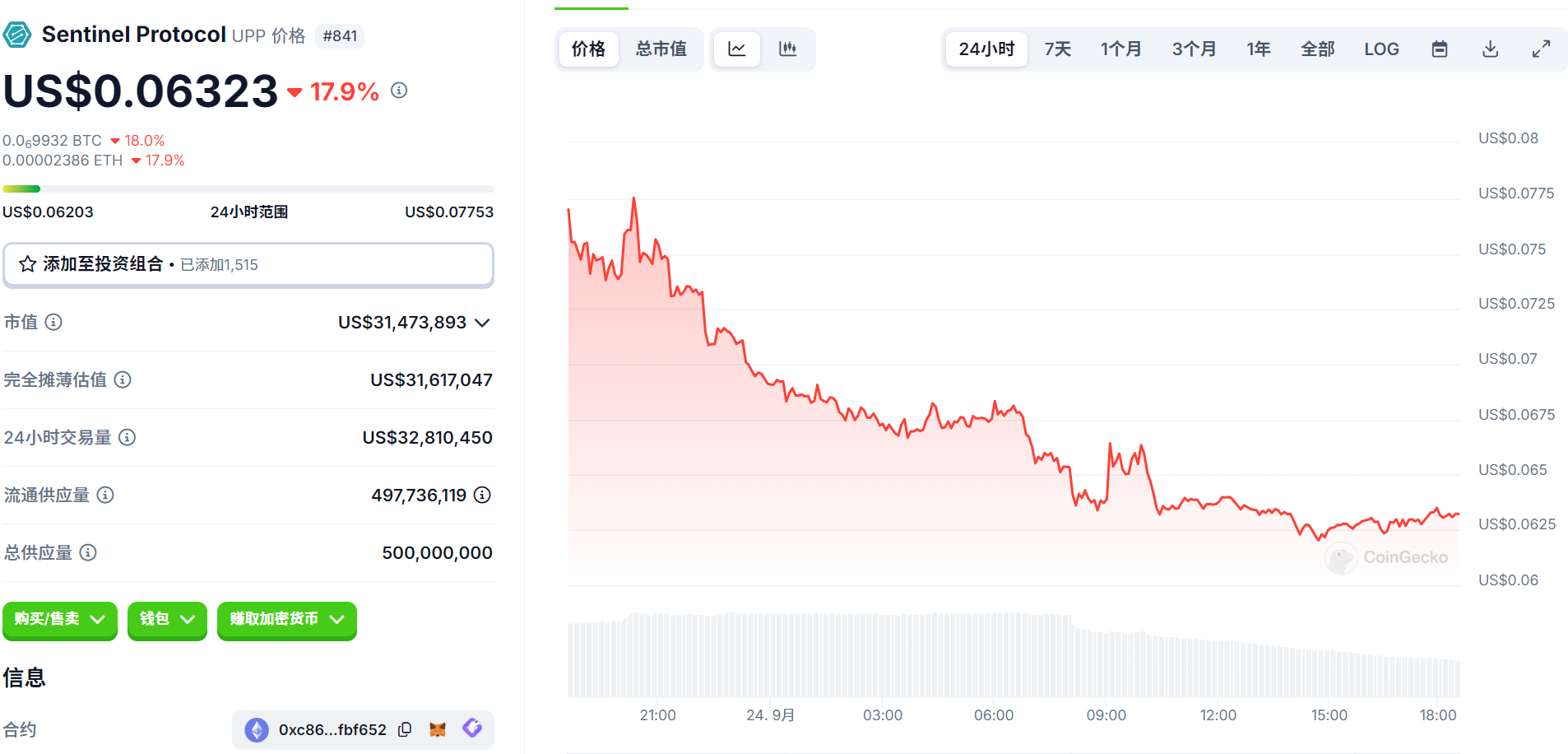
Task: Select the 1年 time range
Action: [1259, 49]
